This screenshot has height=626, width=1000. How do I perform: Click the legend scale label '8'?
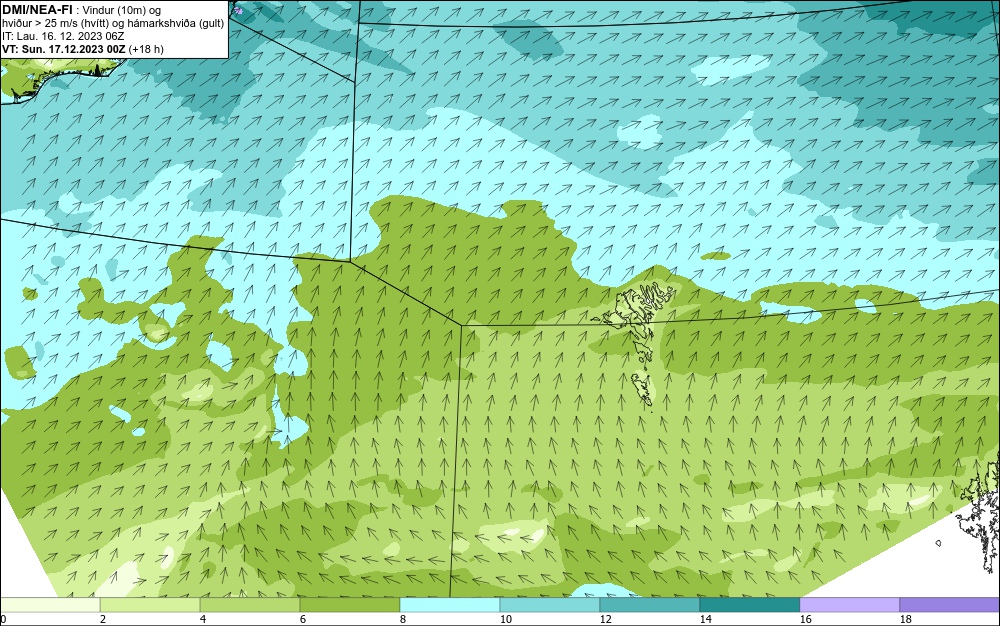[x=402, y=619]
